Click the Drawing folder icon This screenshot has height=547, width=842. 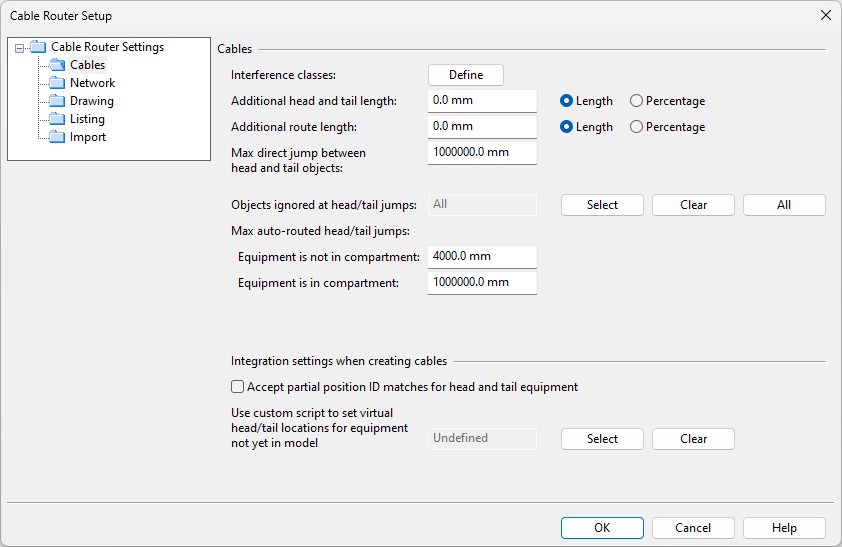57,101
